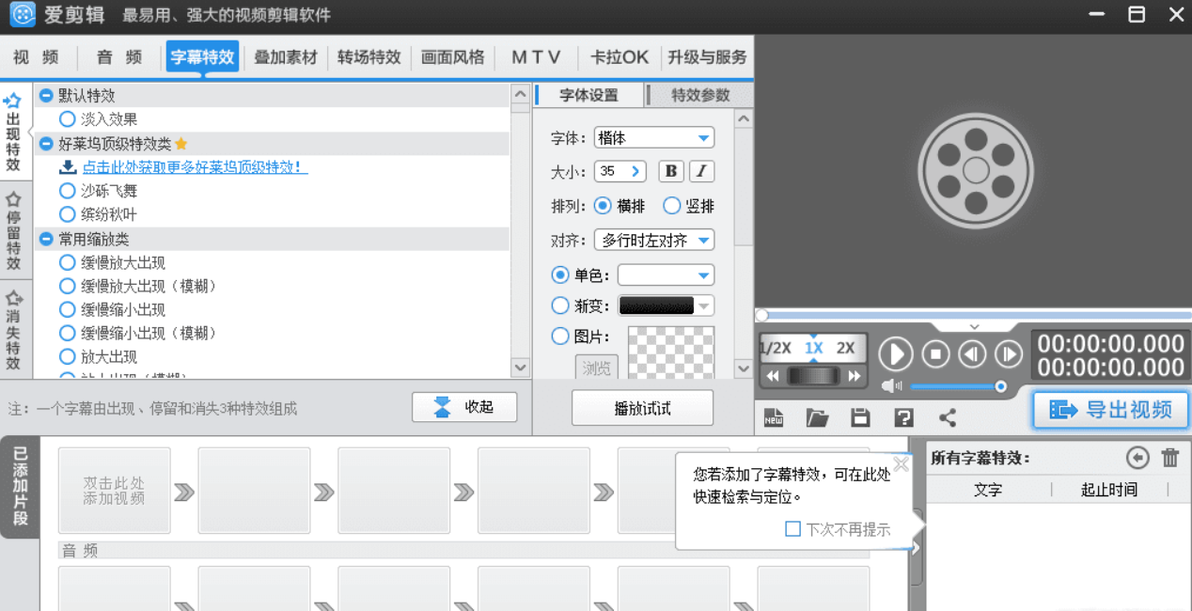Select the 沙砾飞舞 effect
The image size is (1192, 611).
67,191
